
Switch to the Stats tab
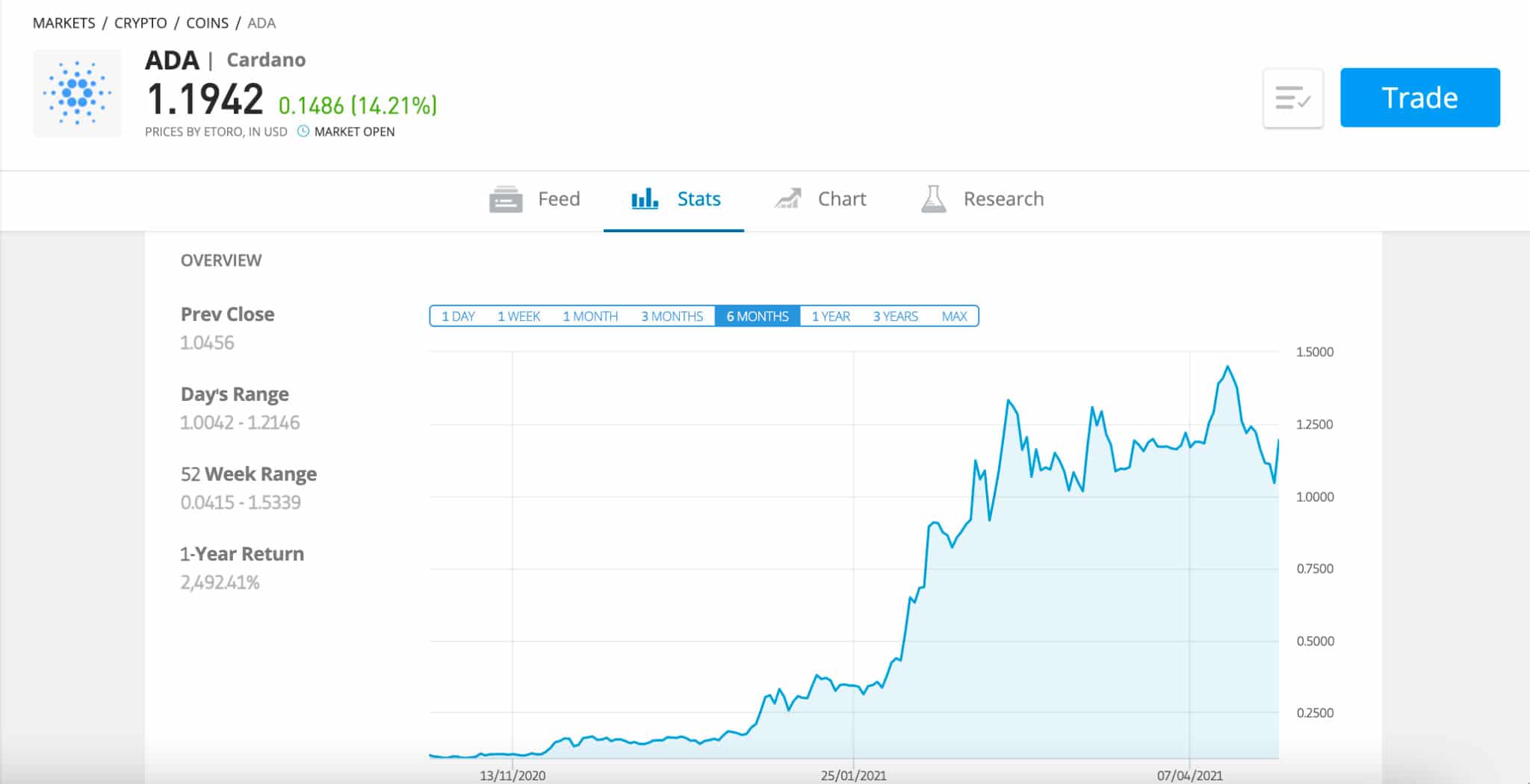click(674, 199)
